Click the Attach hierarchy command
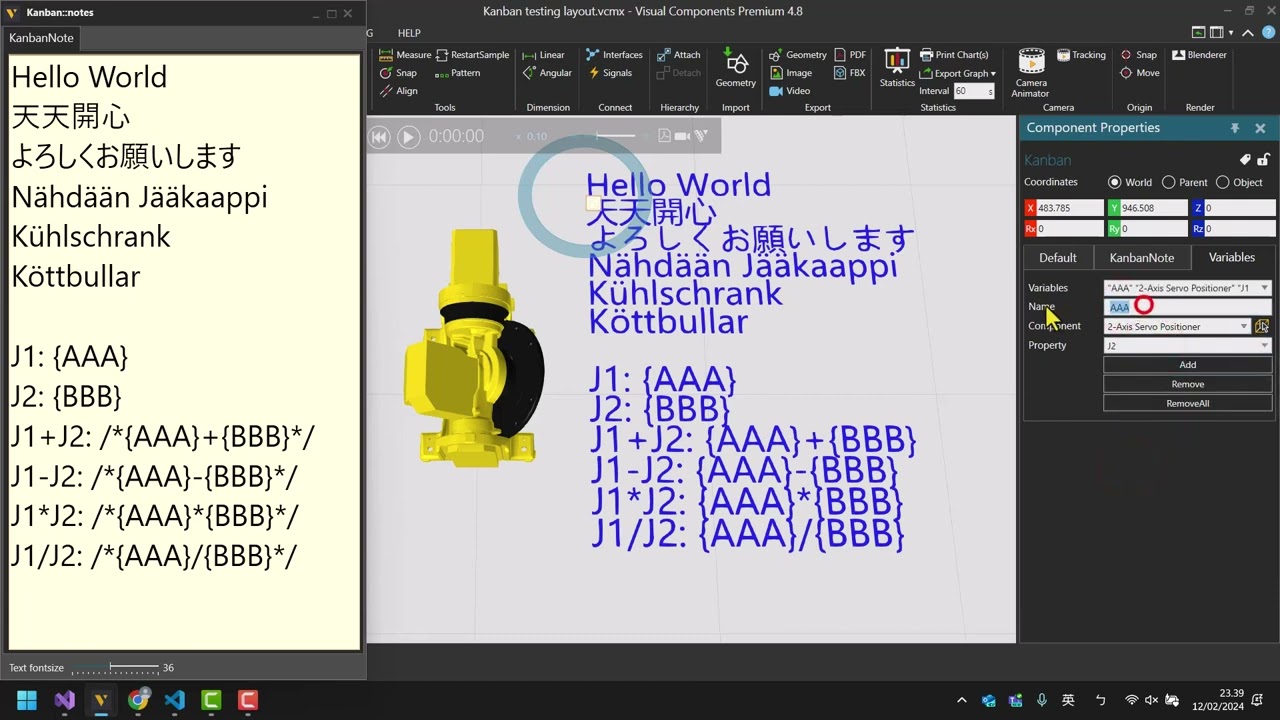This screenshot has width=1280, height=720. click(679, 55)
